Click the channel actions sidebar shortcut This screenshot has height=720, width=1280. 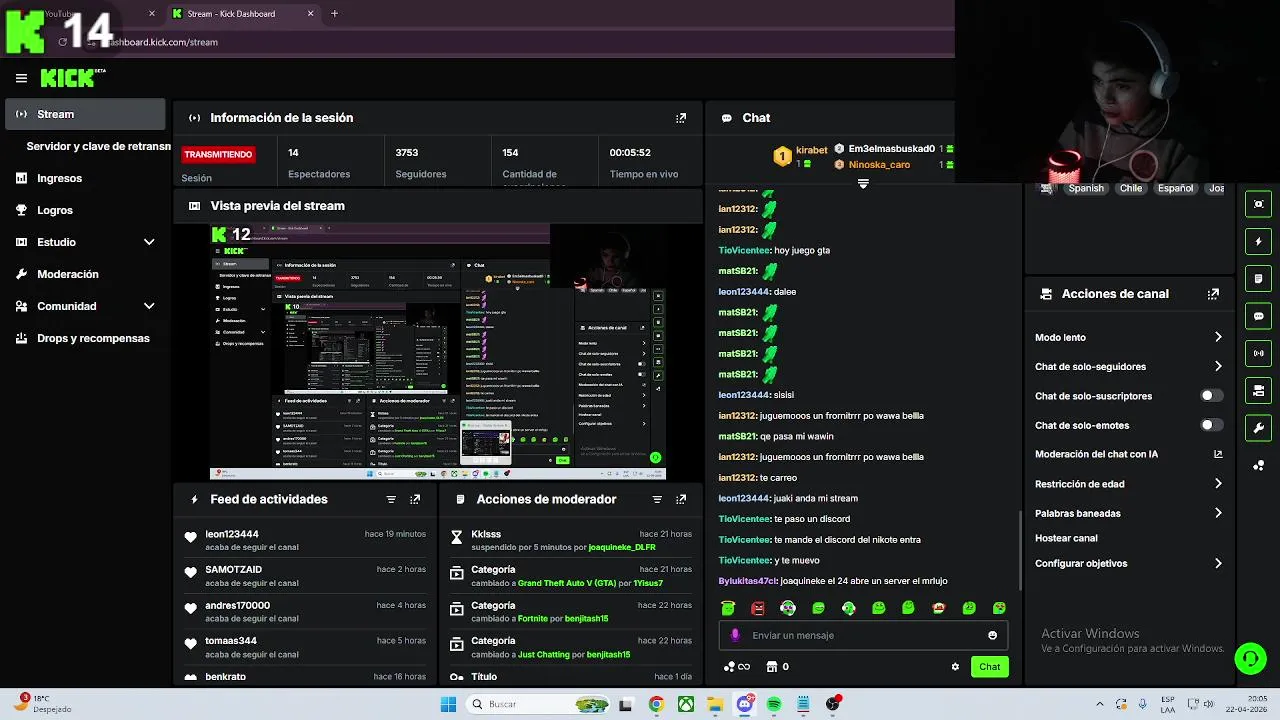(x=1259, y=390)
